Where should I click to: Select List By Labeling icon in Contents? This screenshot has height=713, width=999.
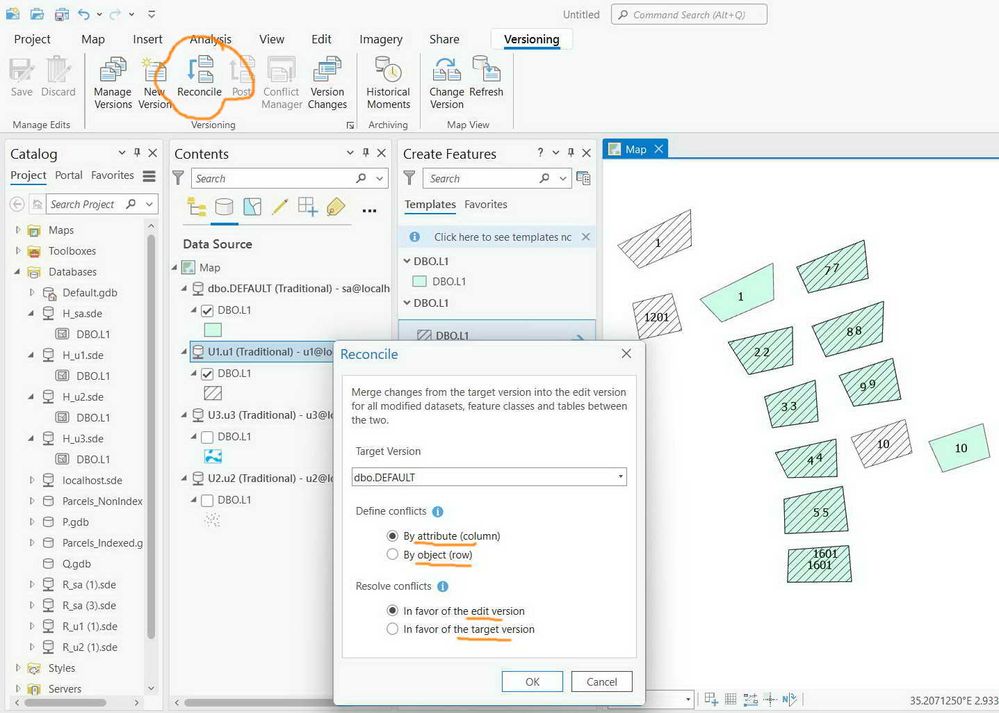[335, 206]
